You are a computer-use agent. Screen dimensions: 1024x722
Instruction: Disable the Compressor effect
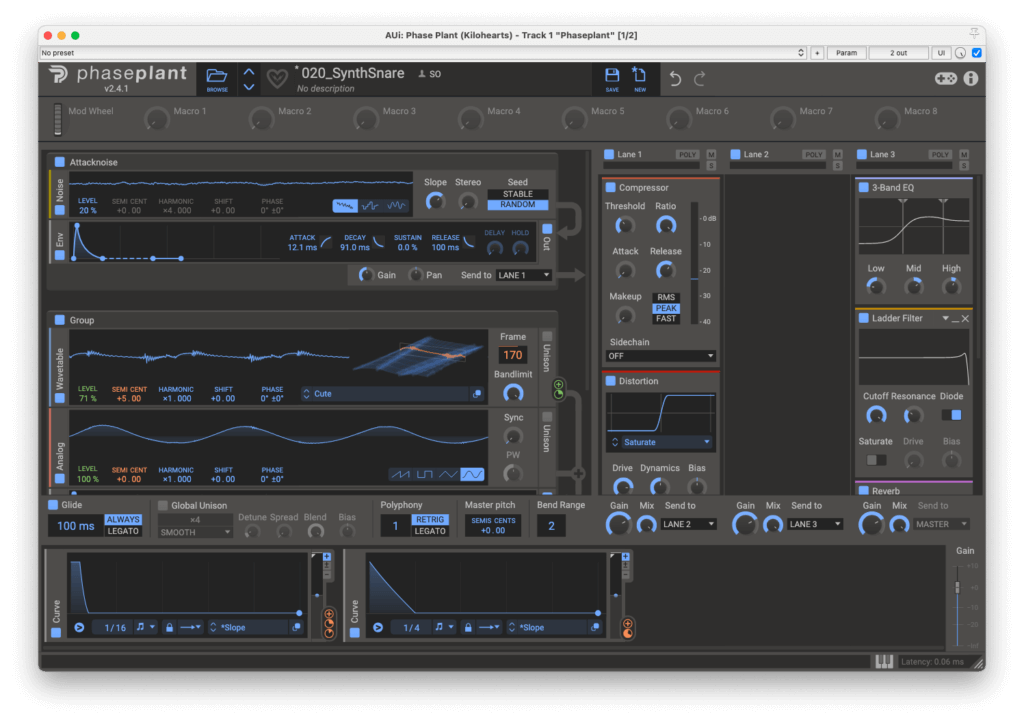pos(611,187)
